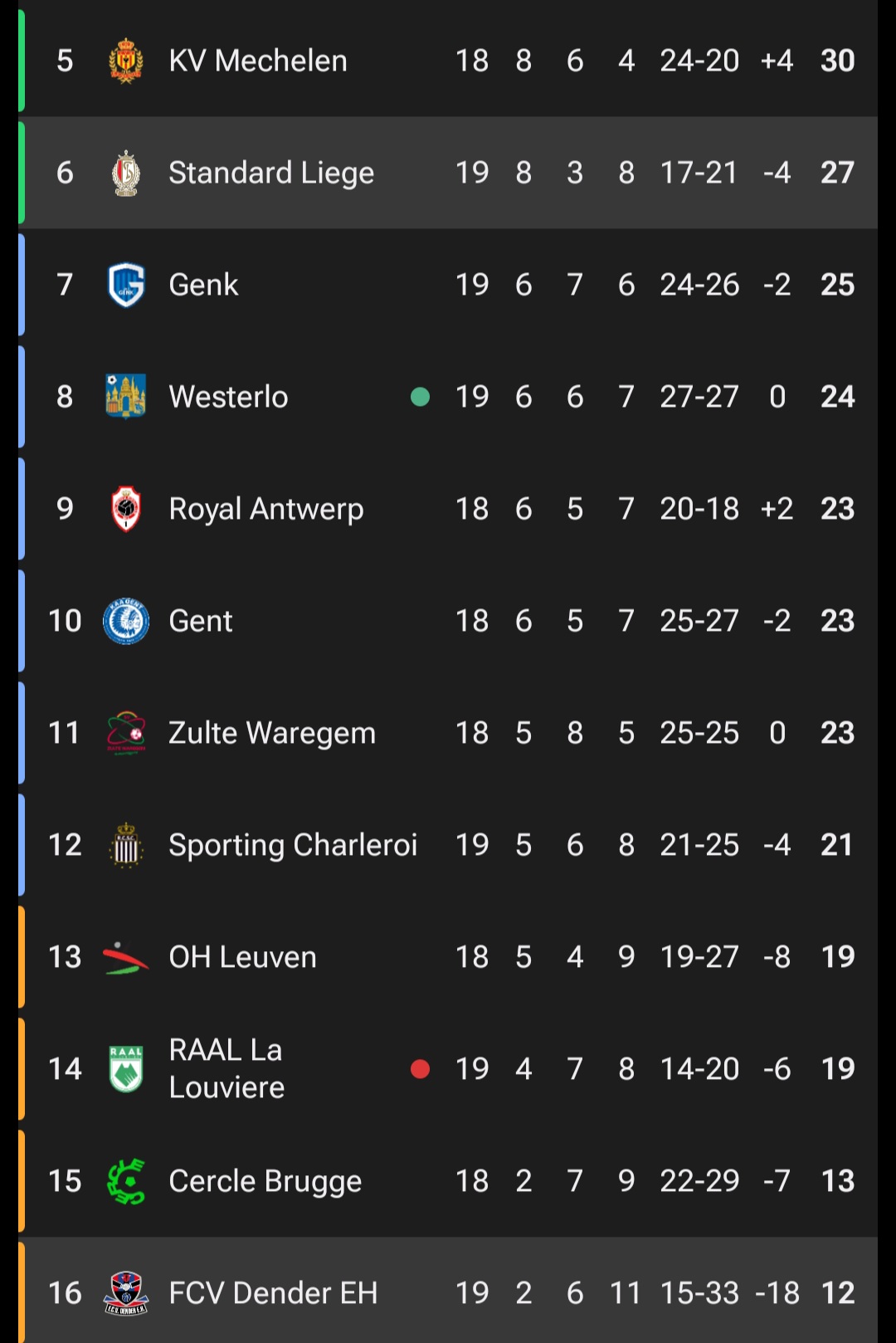Tap Westerlo's green live indicator dot
The height and width of the screenshot is (1343, 896).
421,397
